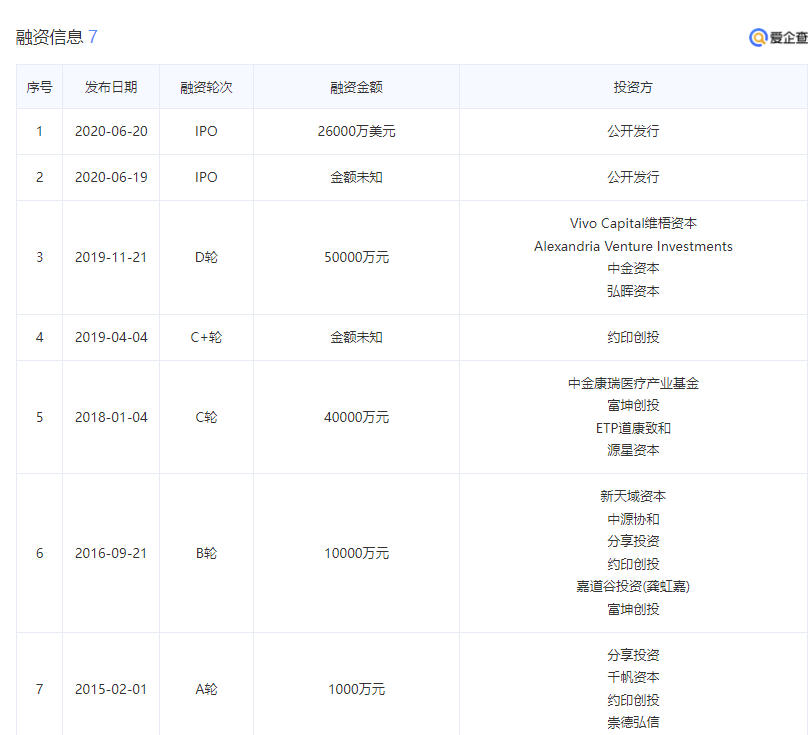Click investor 新天域资本
812x735 pixels.
(x=633, y=496)
